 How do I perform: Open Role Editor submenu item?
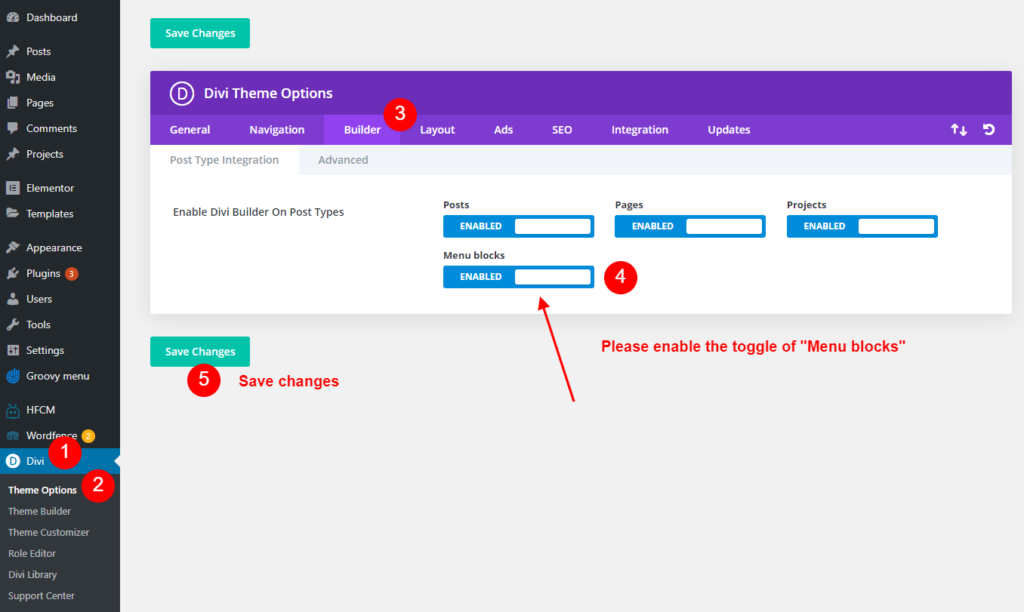click(x=32, y=553)
